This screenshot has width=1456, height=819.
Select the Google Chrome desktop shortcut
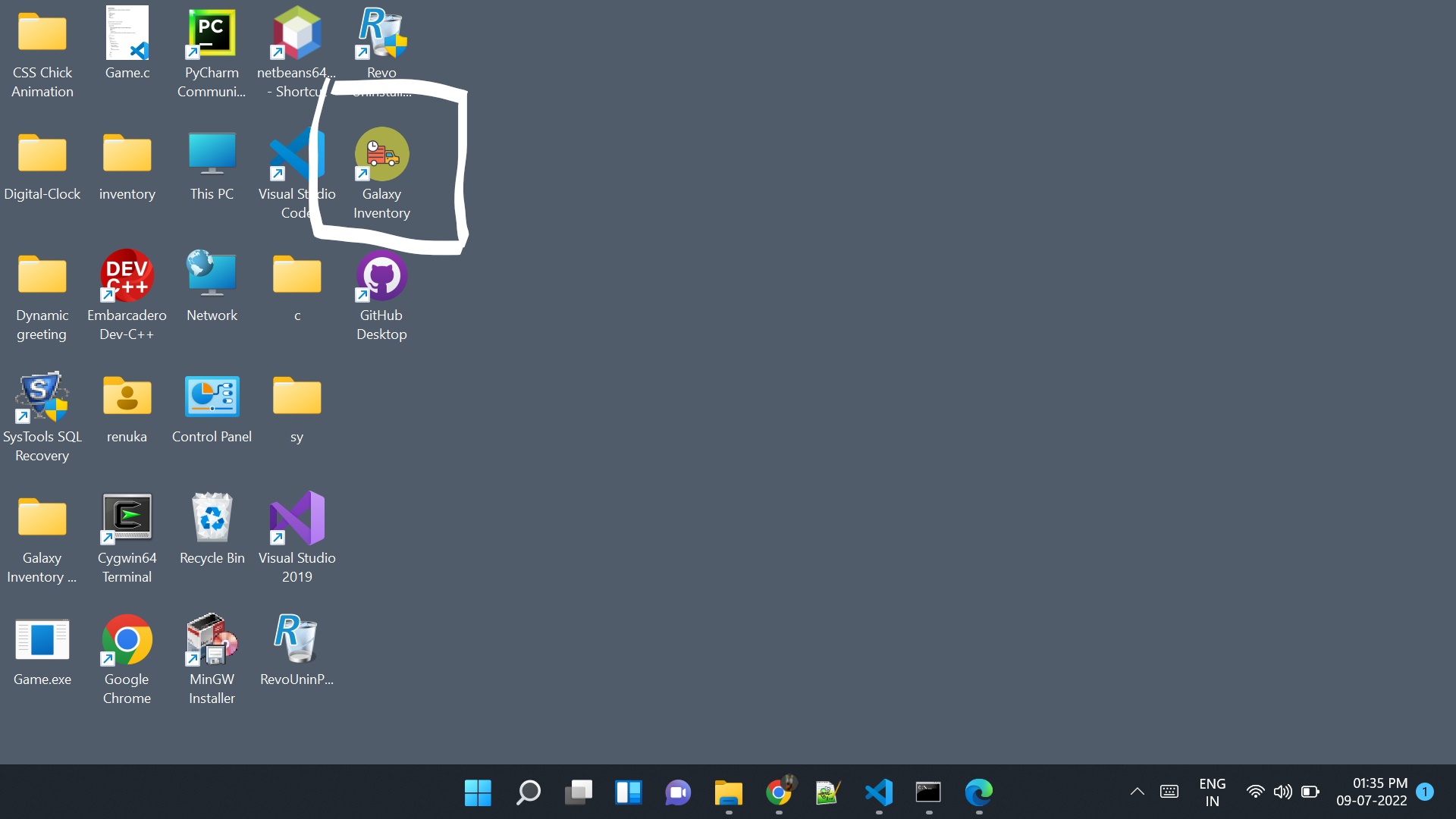coord(127,660)
